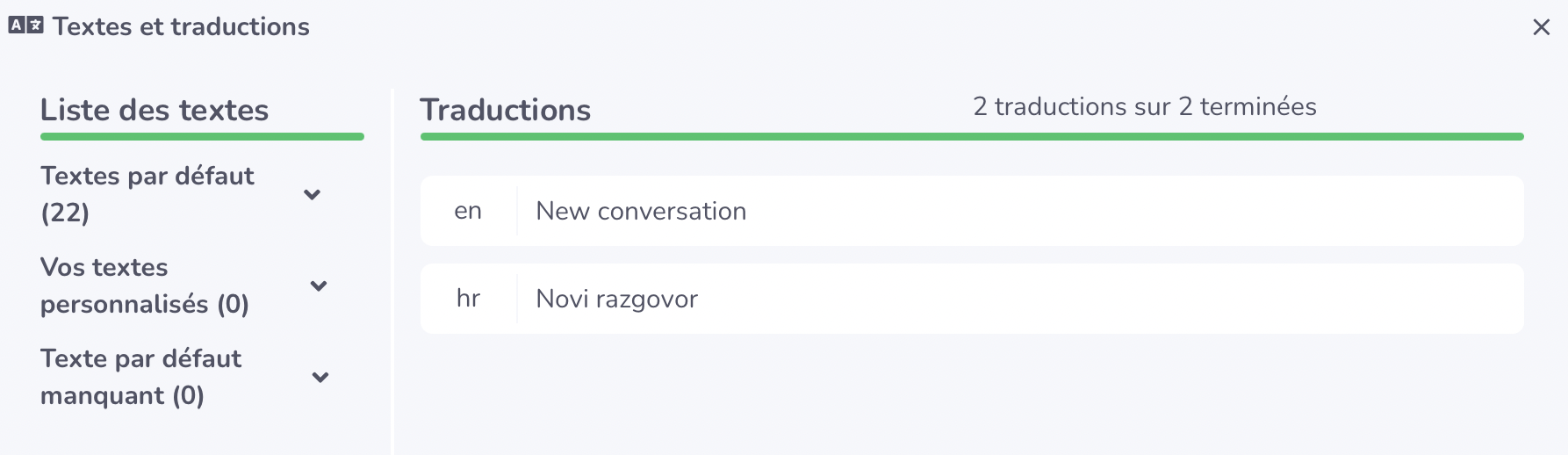Click the "2 traductions sur 2 terminées" status text
The width and height of the screenshot is (1568, 455).
pos(1144,106)
